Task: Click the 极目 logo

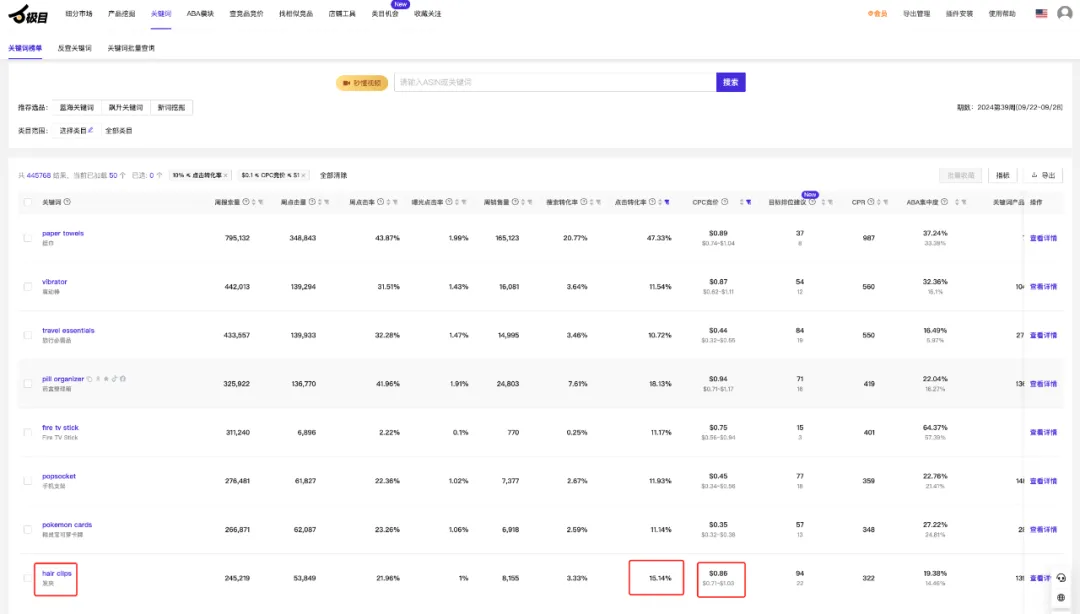Action: pyautogui.click(x=28, y=14)
